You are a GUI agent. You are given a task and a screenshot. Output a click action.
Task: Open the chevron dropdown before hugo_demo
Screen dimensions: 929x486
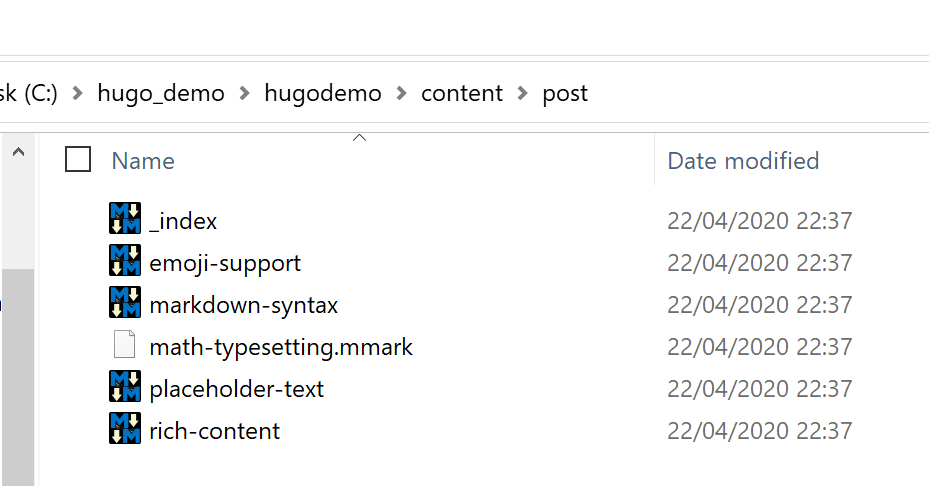point(78,93)
